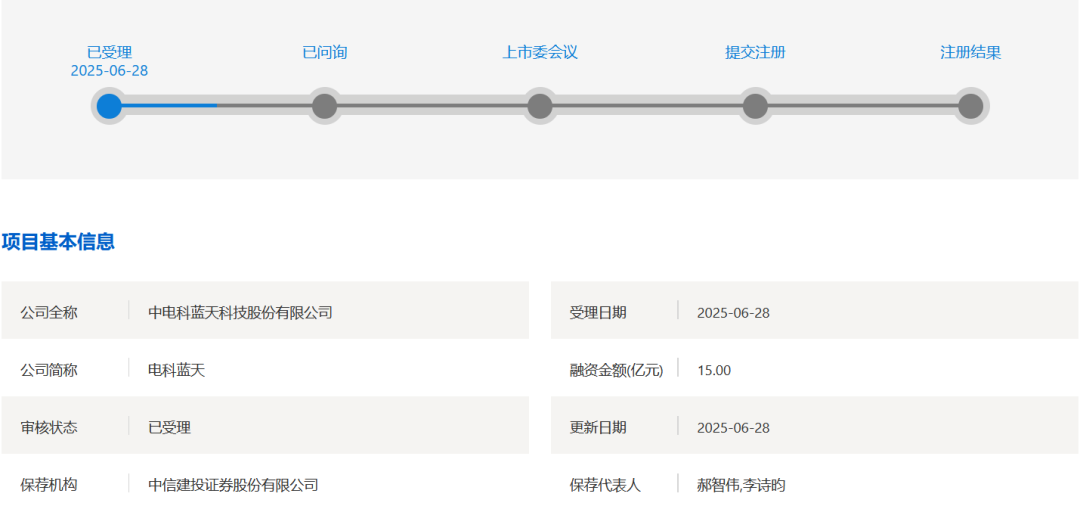Image resolution: width=1080 pixels, height=506 pixels.
Task: Click the representatives 郝智伟,李诗昀
Action: click(741, 485)
